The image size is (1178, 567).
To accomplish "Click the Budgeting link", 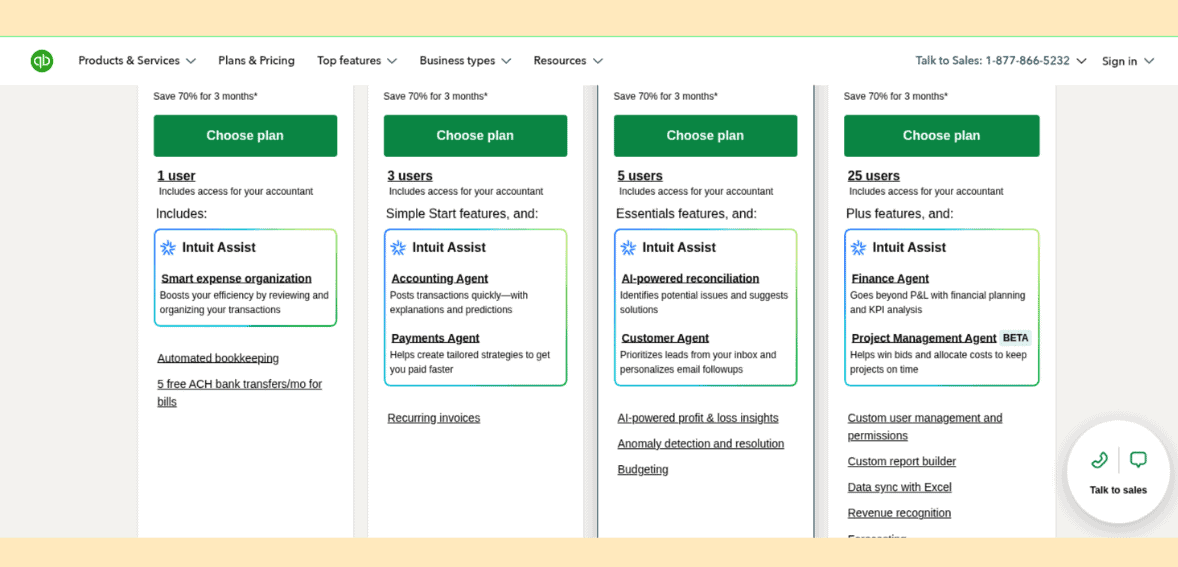I will click(642, 469).
